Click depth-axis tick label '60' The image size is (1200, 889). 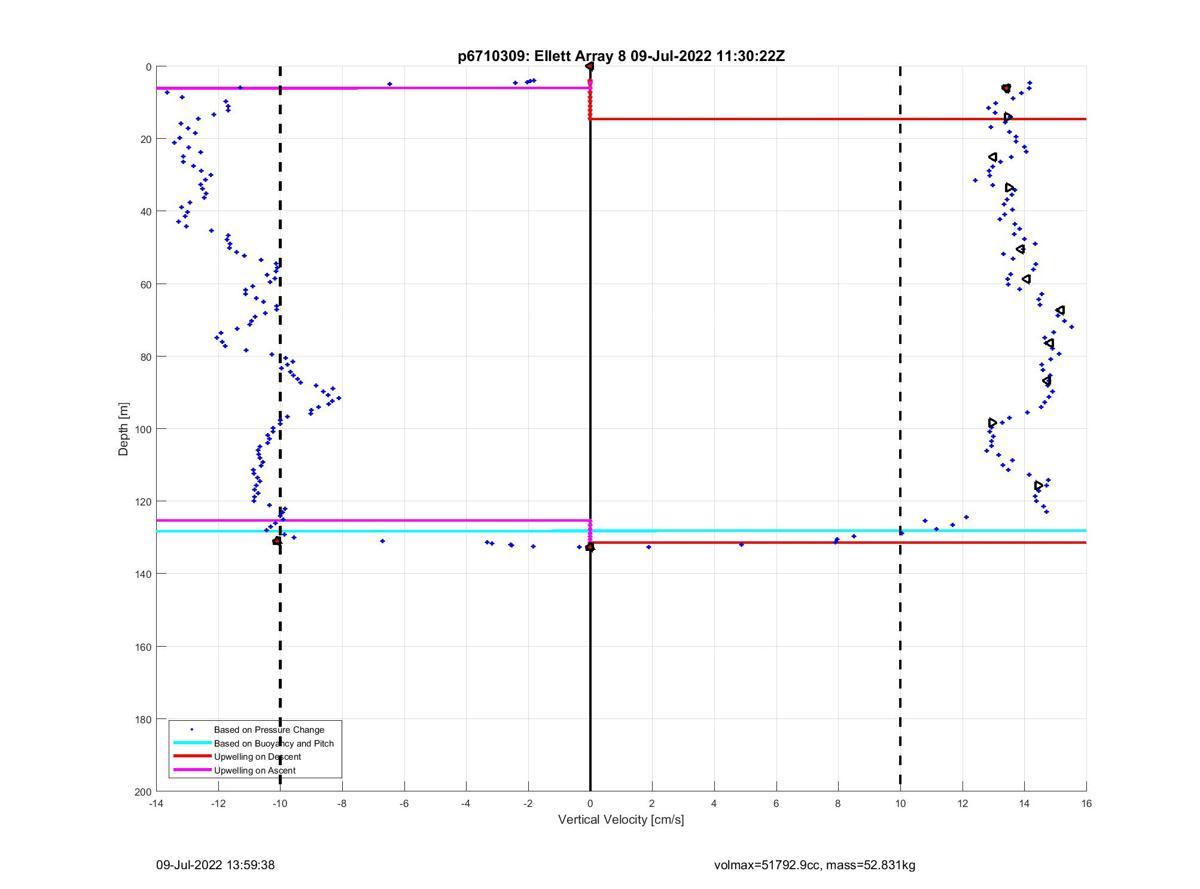click(146, 284)
